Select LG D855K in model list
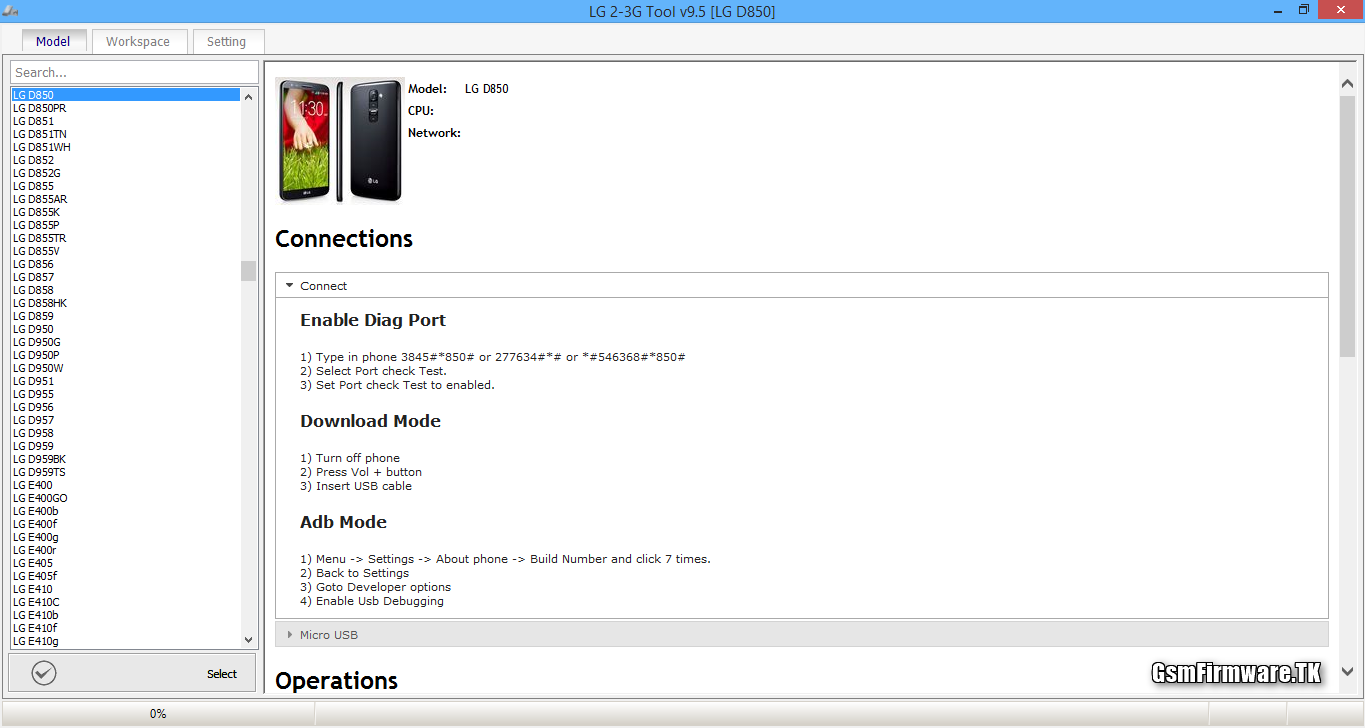This screenshot has height=728, width=1365. [125, 212]
